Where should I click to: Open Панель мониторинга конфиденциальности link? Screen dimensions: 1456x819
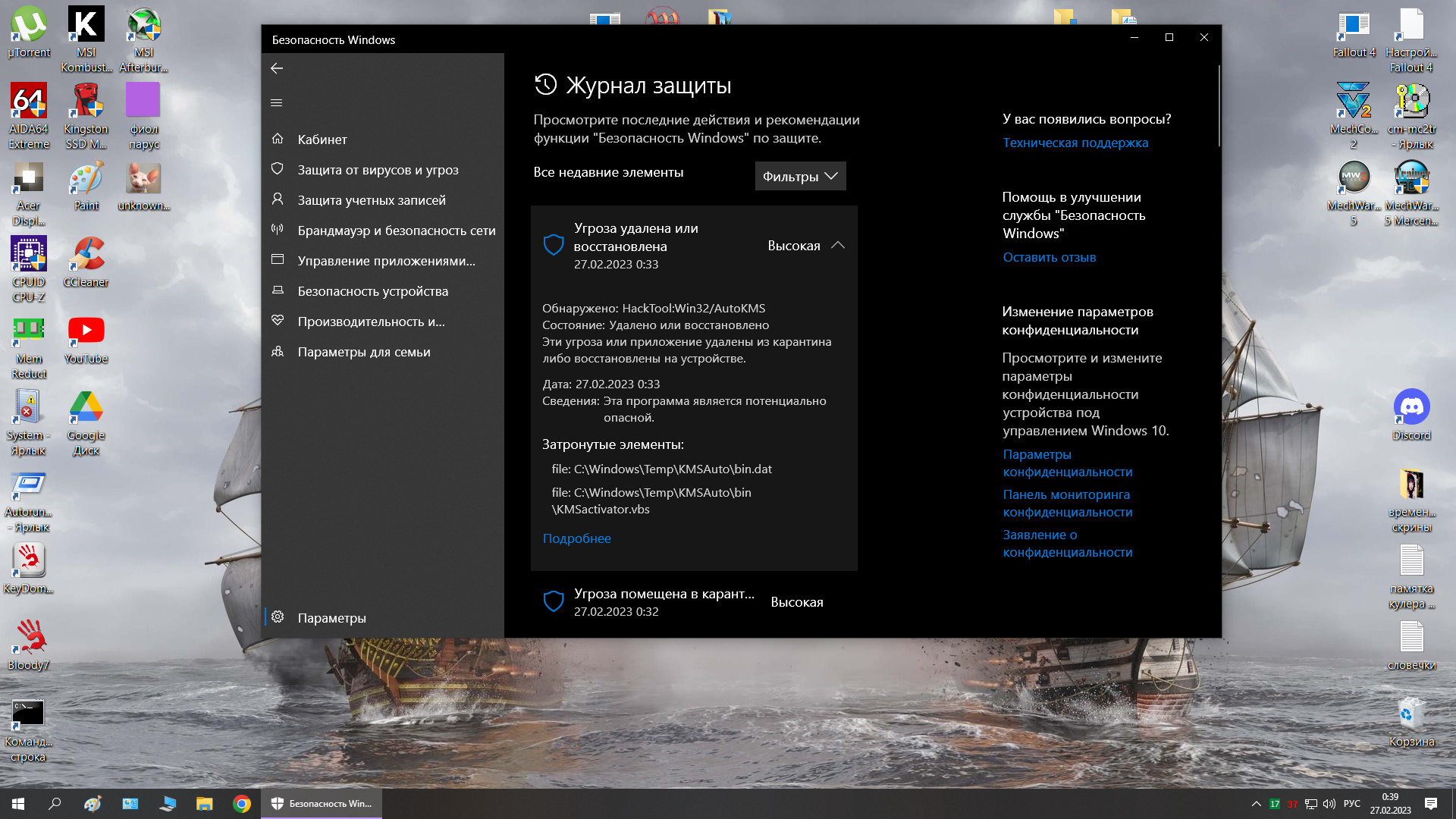pos(1067,503)
